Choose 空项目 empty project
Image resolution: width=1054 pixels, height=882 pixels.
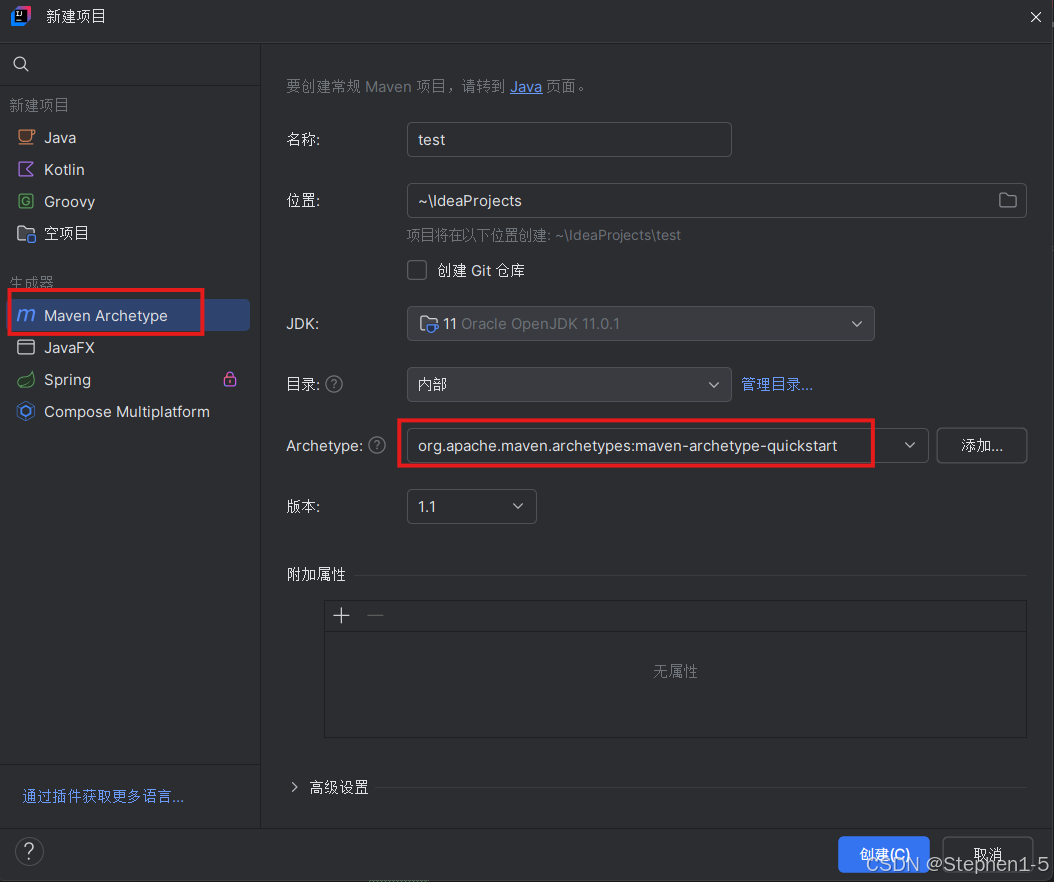[x=129, y=233]
